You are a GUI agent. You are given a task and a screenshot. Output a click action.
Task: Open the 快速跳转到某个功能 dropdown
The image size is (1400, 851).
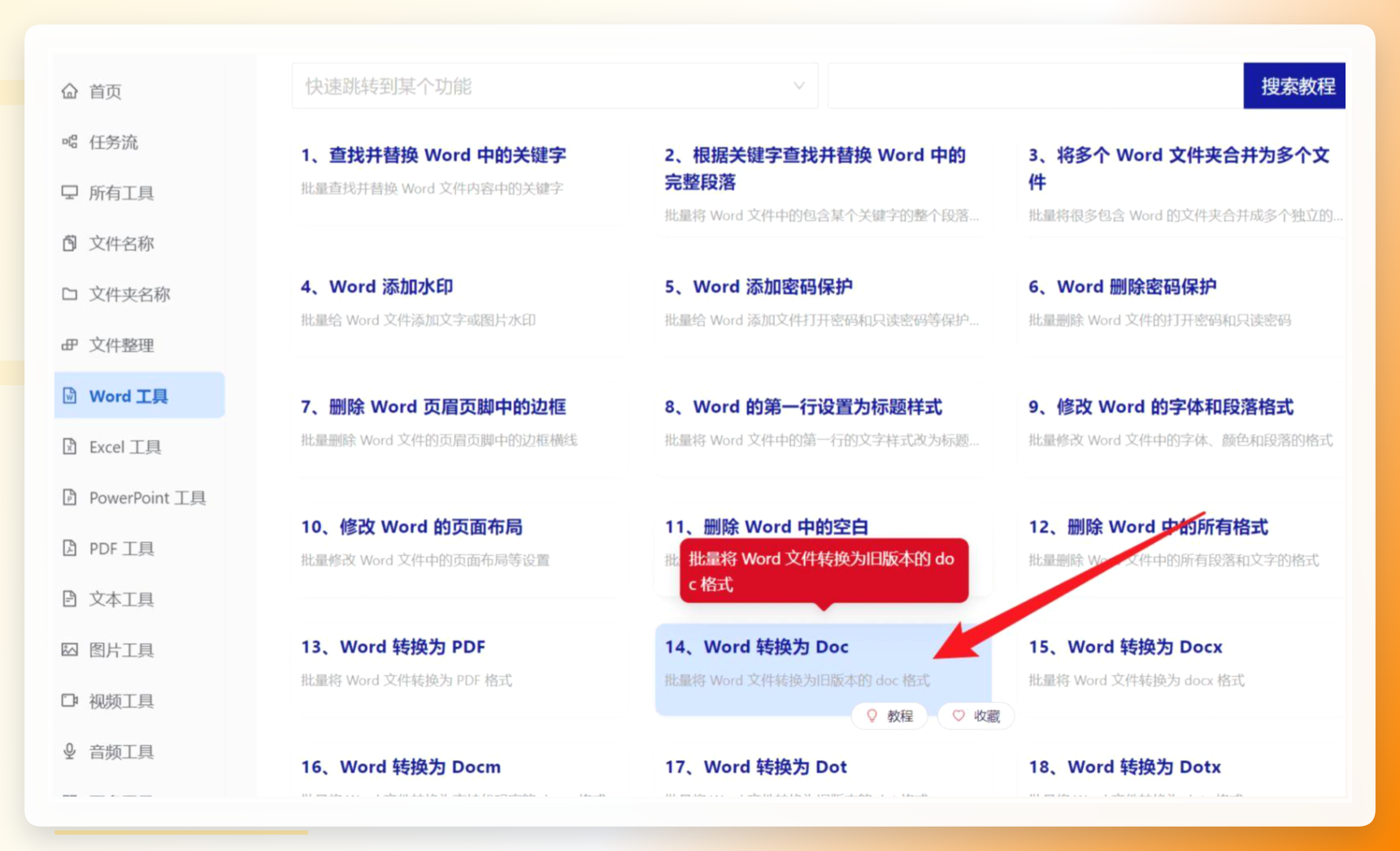(x=555, y=86)
